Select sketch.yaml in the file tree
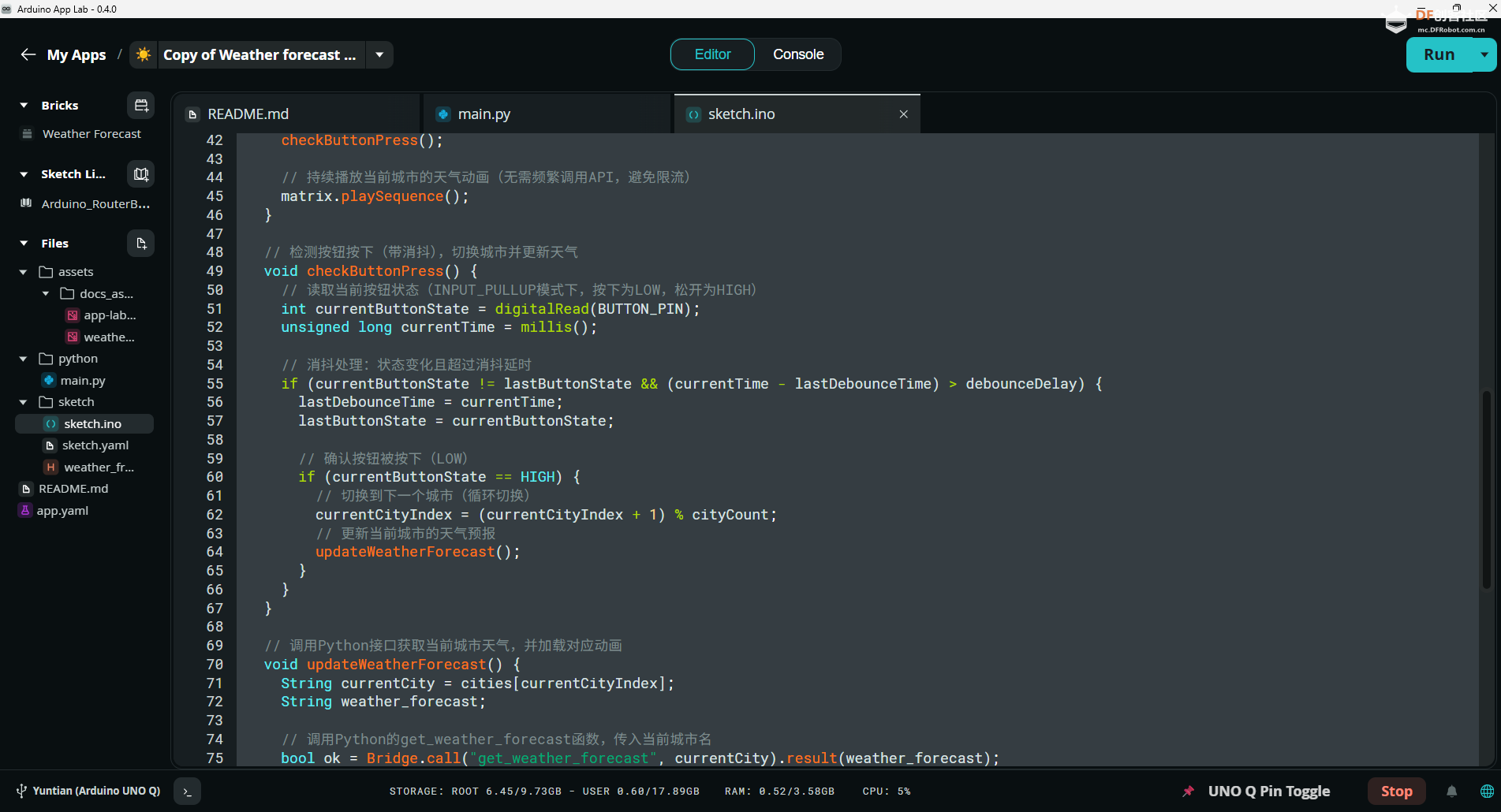 click(95, 445)
